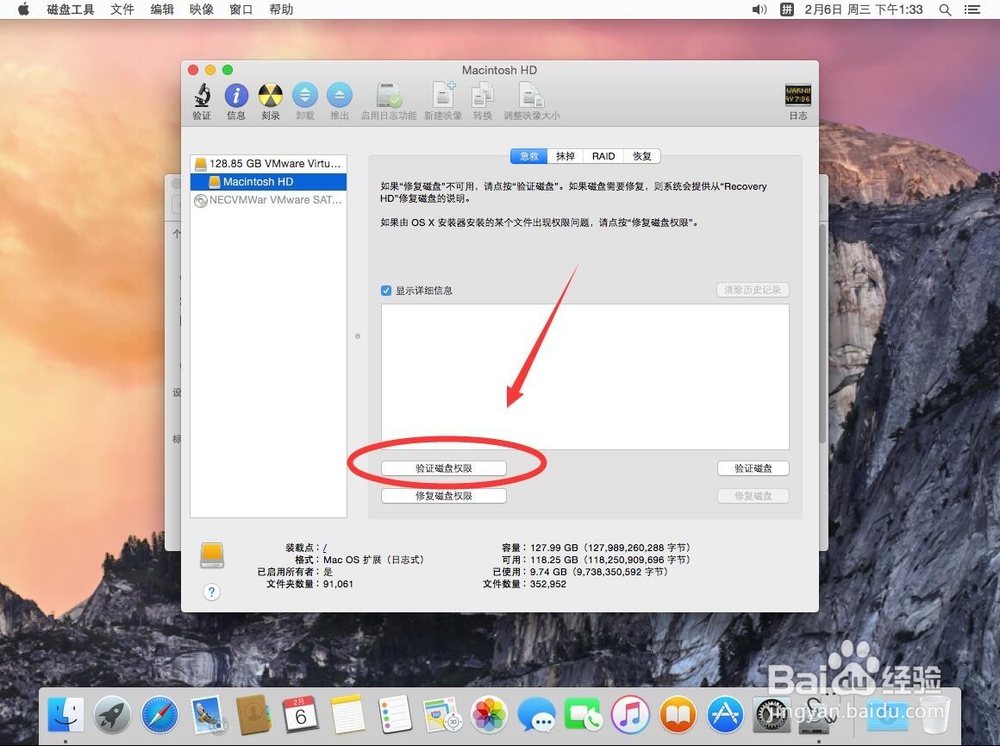Open Maps from the Dock

[442, 714]
